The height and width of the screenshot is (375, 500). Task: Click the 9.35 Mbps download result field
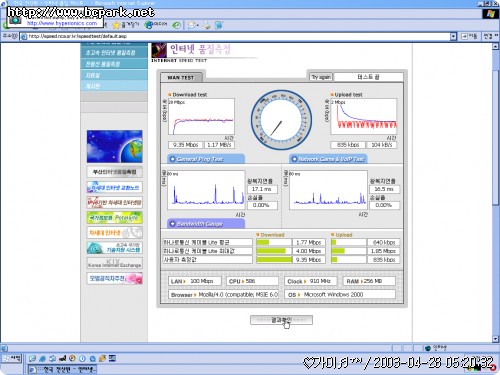click(x=185, y=145)
